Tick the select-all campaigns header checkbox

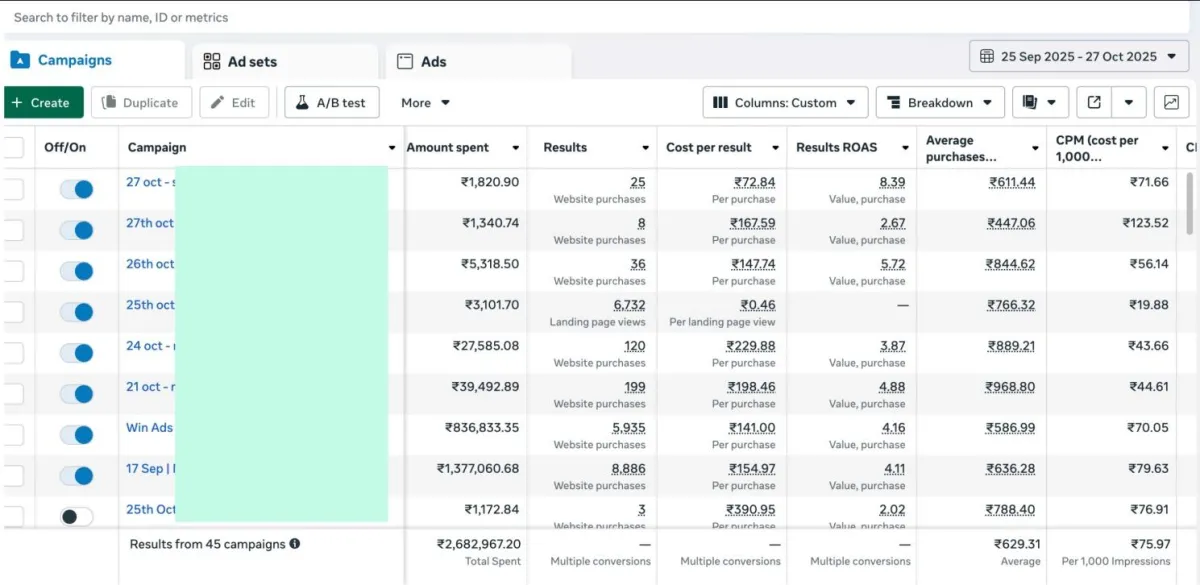[13, 148]
